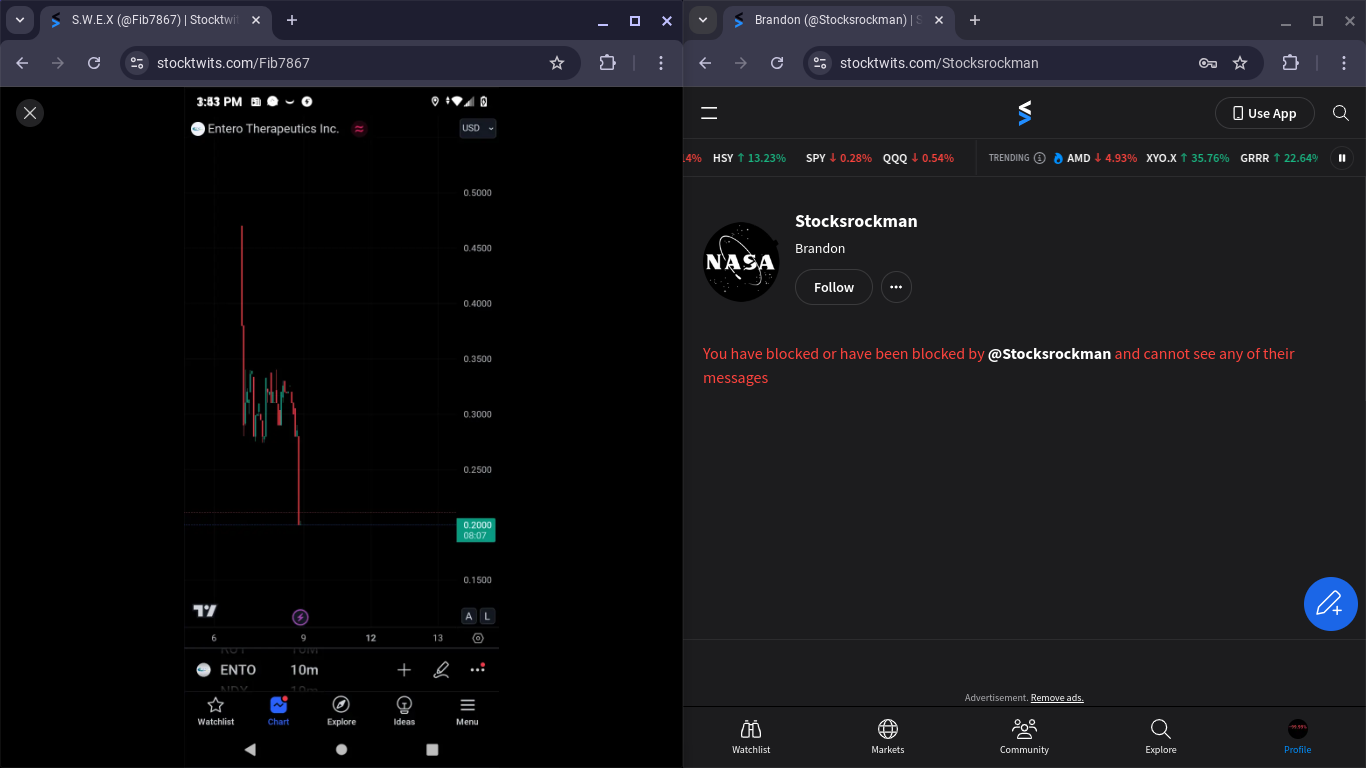
Task: Focus the address bar showing stocktwits.com/Fib7867
Action: click(350, 63)
